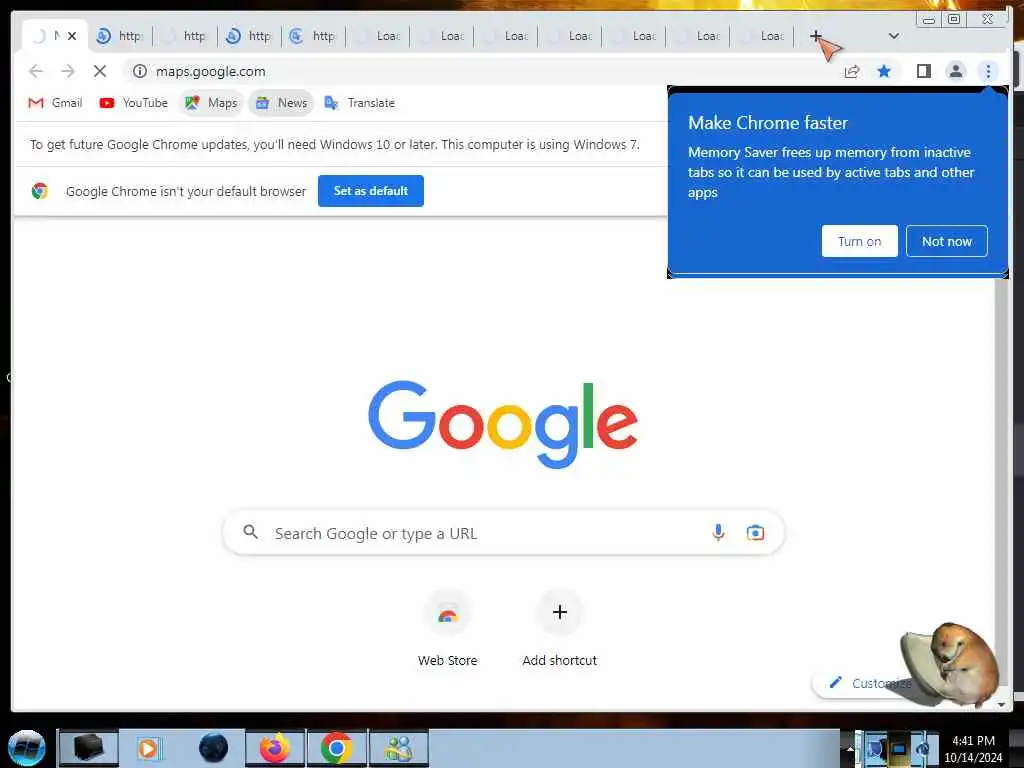
Task: Click the Customize Chrome pencil icon
Action: click(835, 682)
